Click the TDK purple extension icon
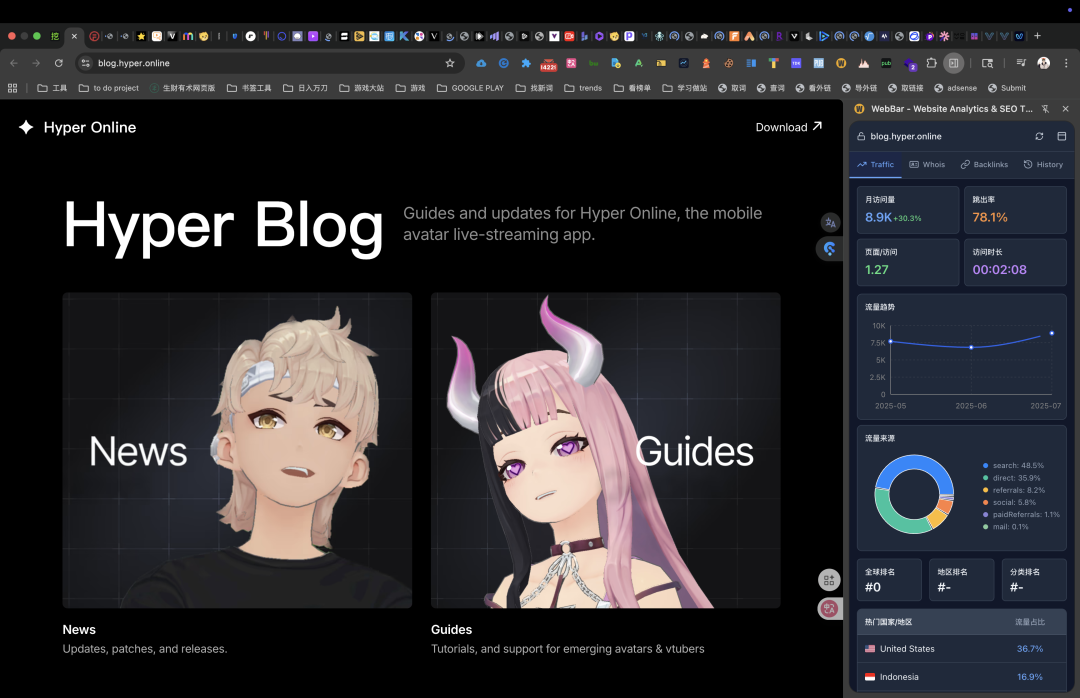 point(796,63)
